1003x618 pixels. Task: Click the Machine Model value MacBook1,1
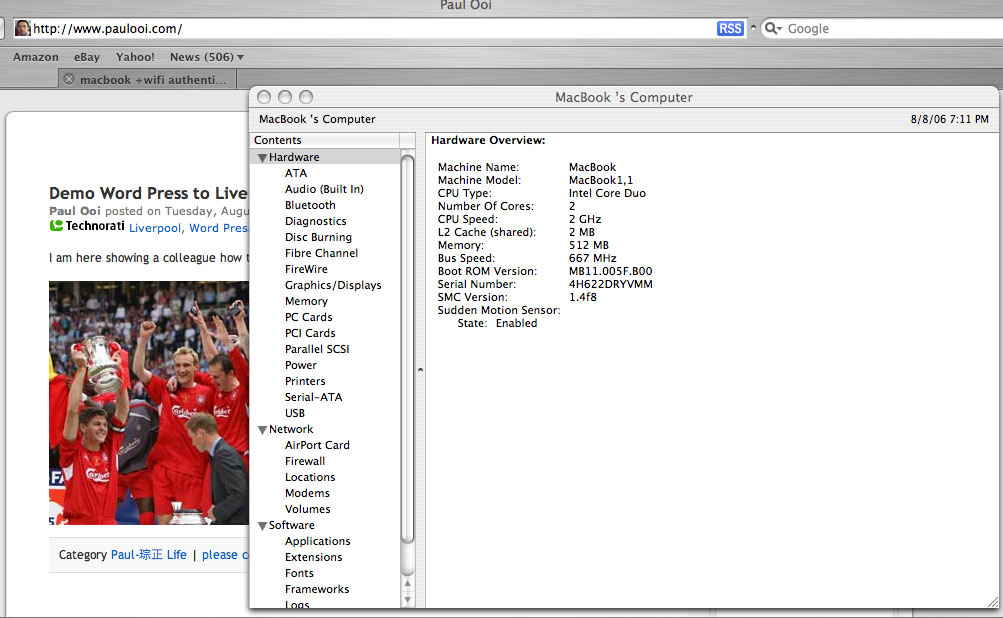pyautogui.click(x=601, y=180)
